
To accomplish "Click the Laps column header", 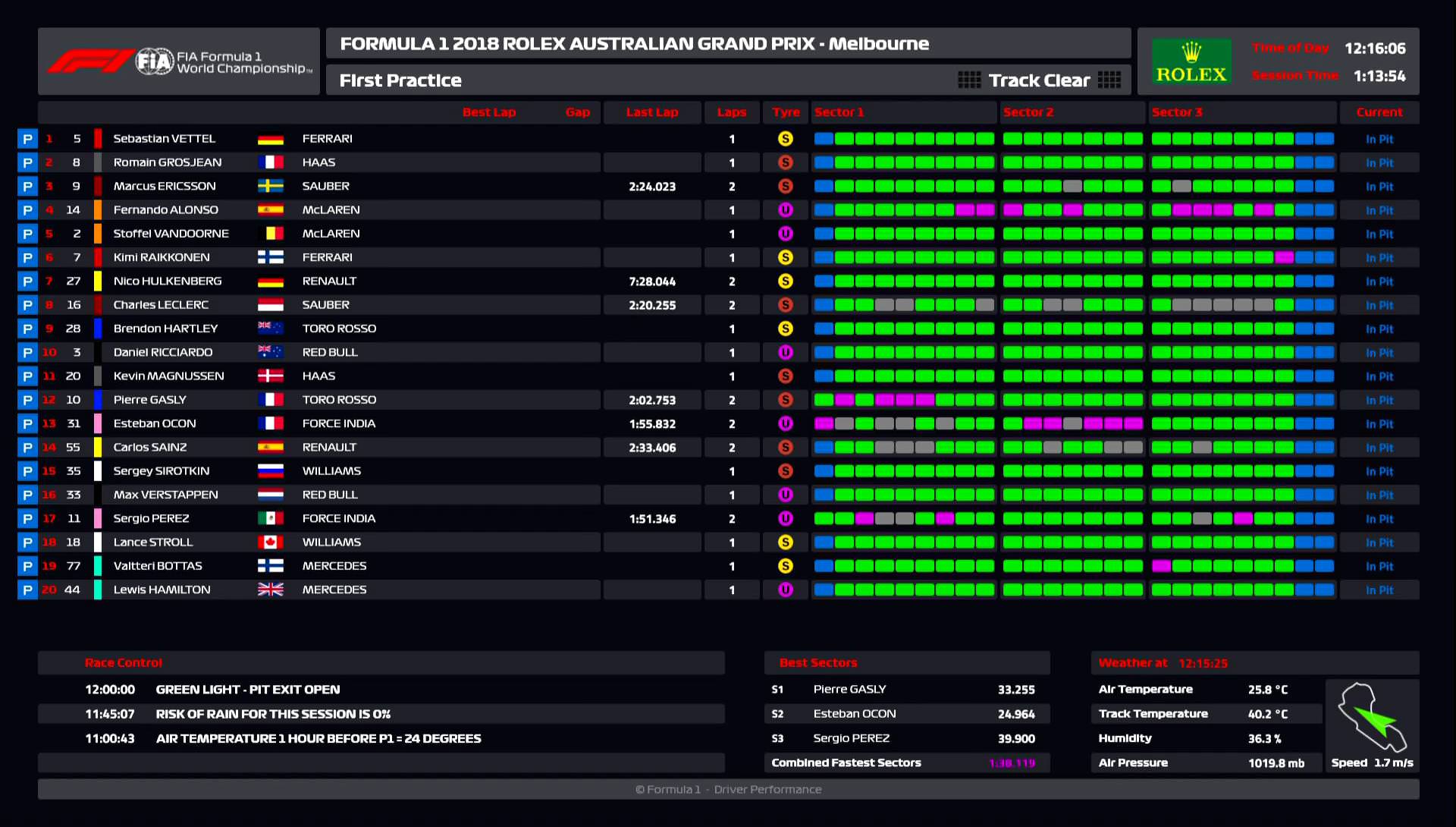I will point(732,112).
